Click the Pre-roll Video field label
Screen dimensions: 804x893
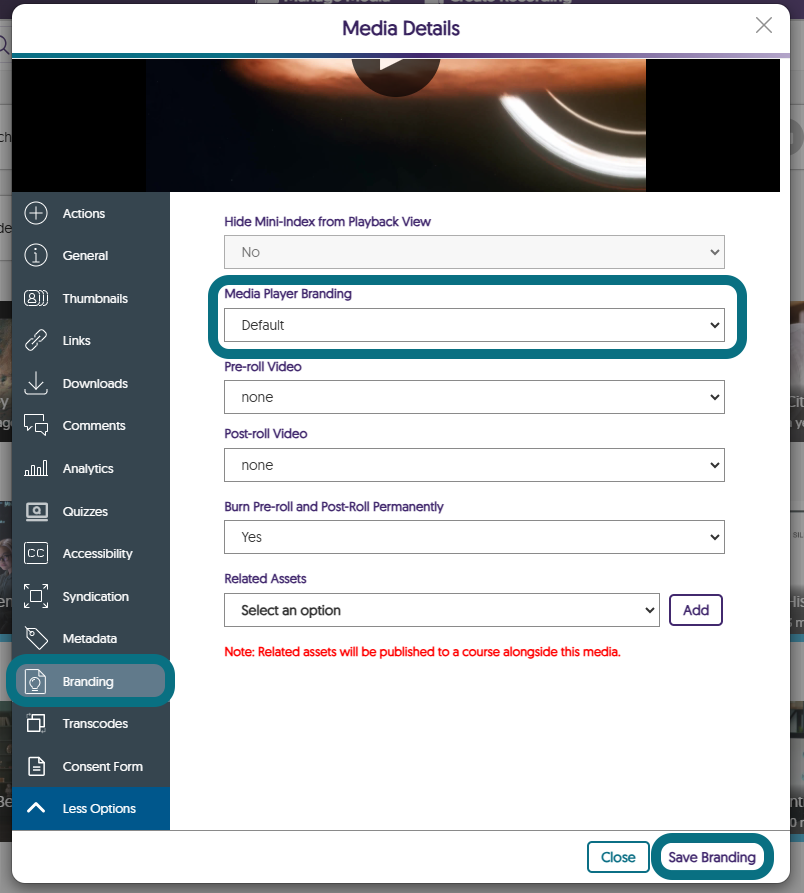coord(263,367)
